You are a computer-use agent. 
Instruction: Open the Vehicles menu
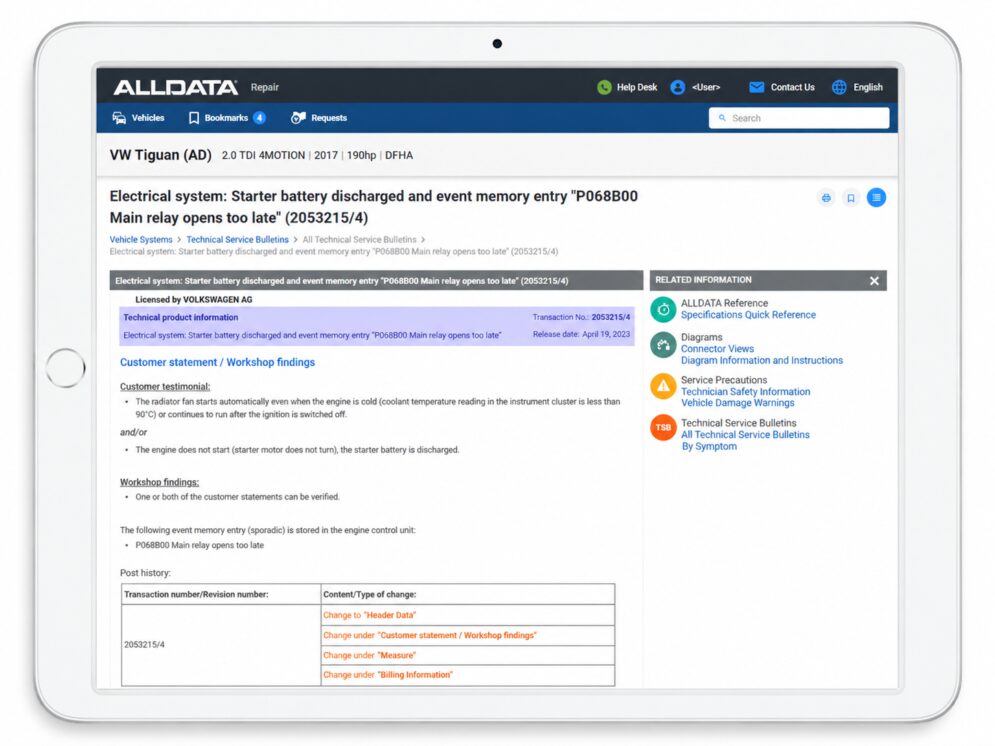pyautogui.click(x=138, y=118)
